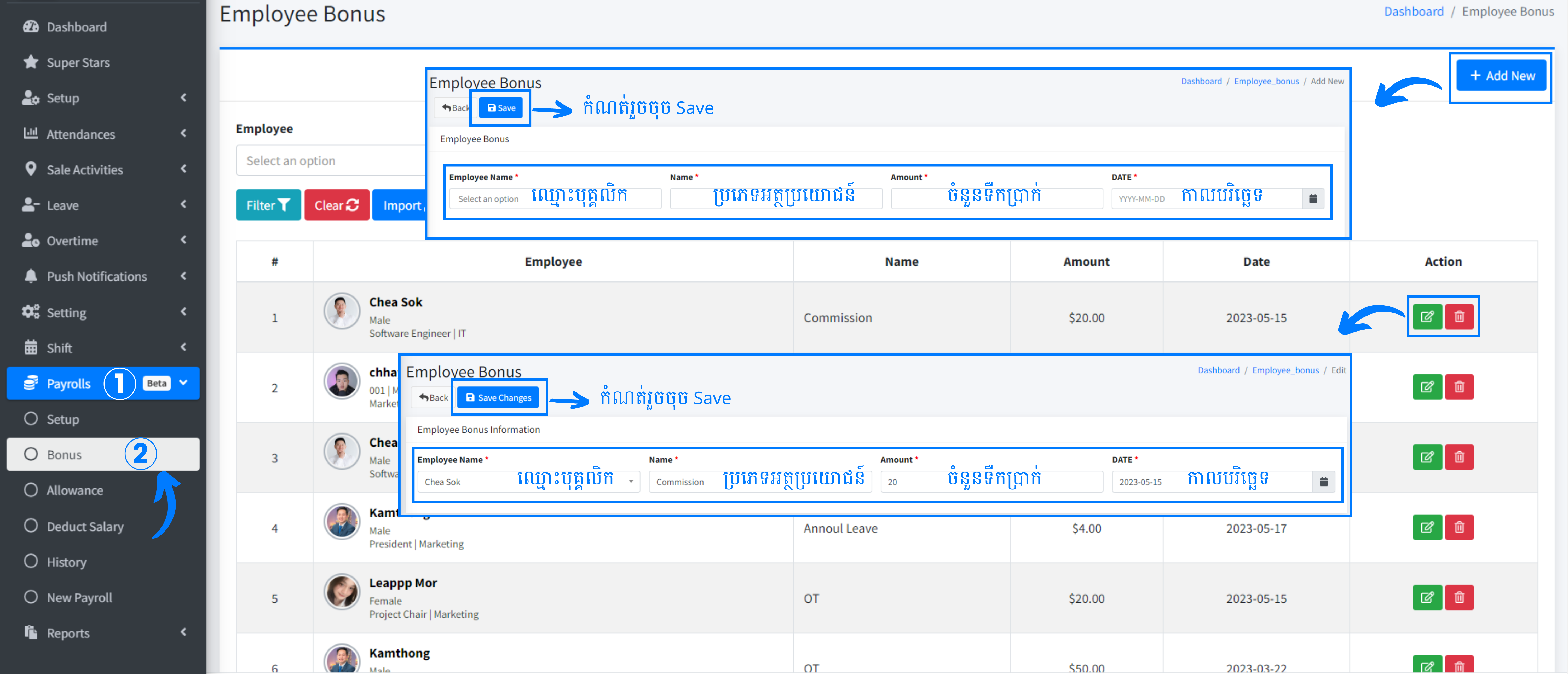
Task: Click Employee_bonus breadcrumb in Add New panel
Action: point(1266,81)
